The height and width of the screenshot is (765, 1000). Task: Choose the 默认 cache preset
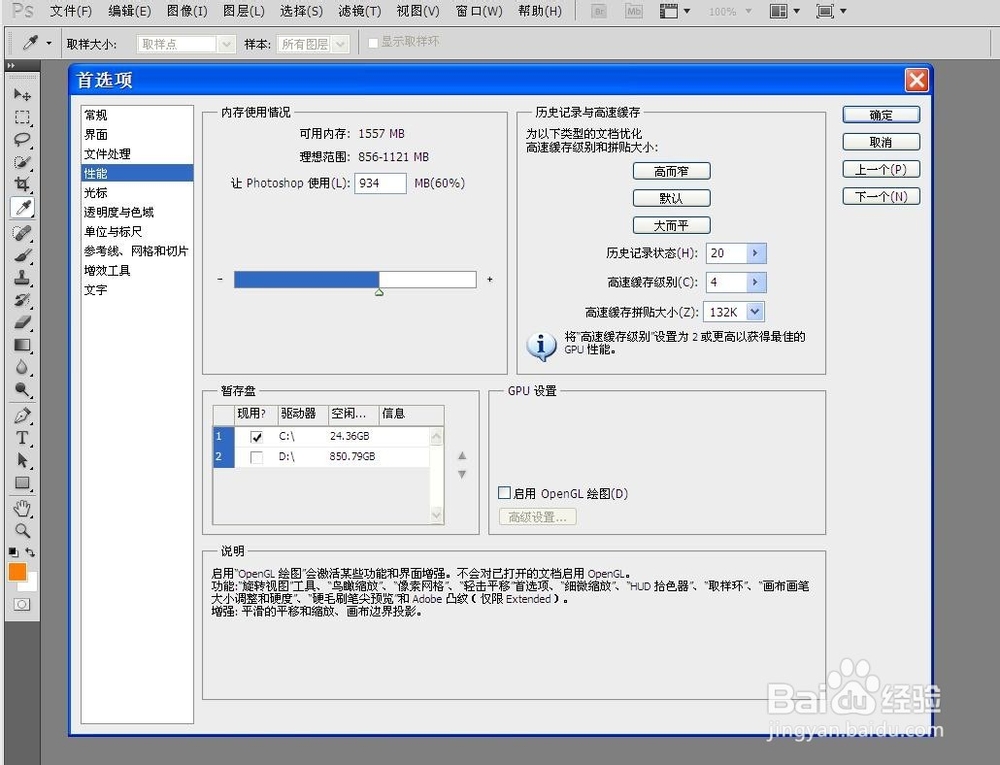671,198
